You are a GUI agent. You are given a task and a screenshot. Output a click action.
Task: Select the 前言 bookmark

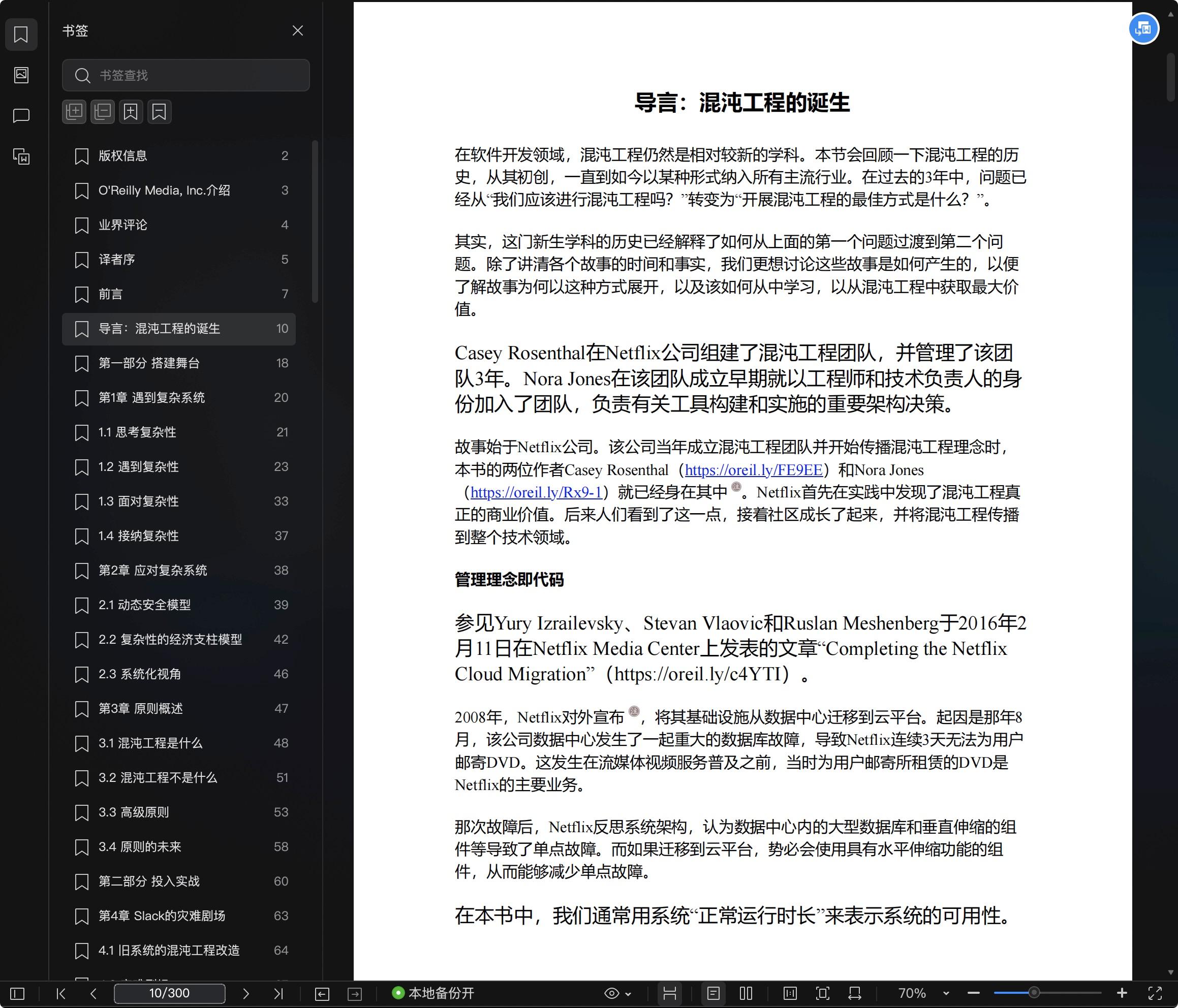coord(178,294)
